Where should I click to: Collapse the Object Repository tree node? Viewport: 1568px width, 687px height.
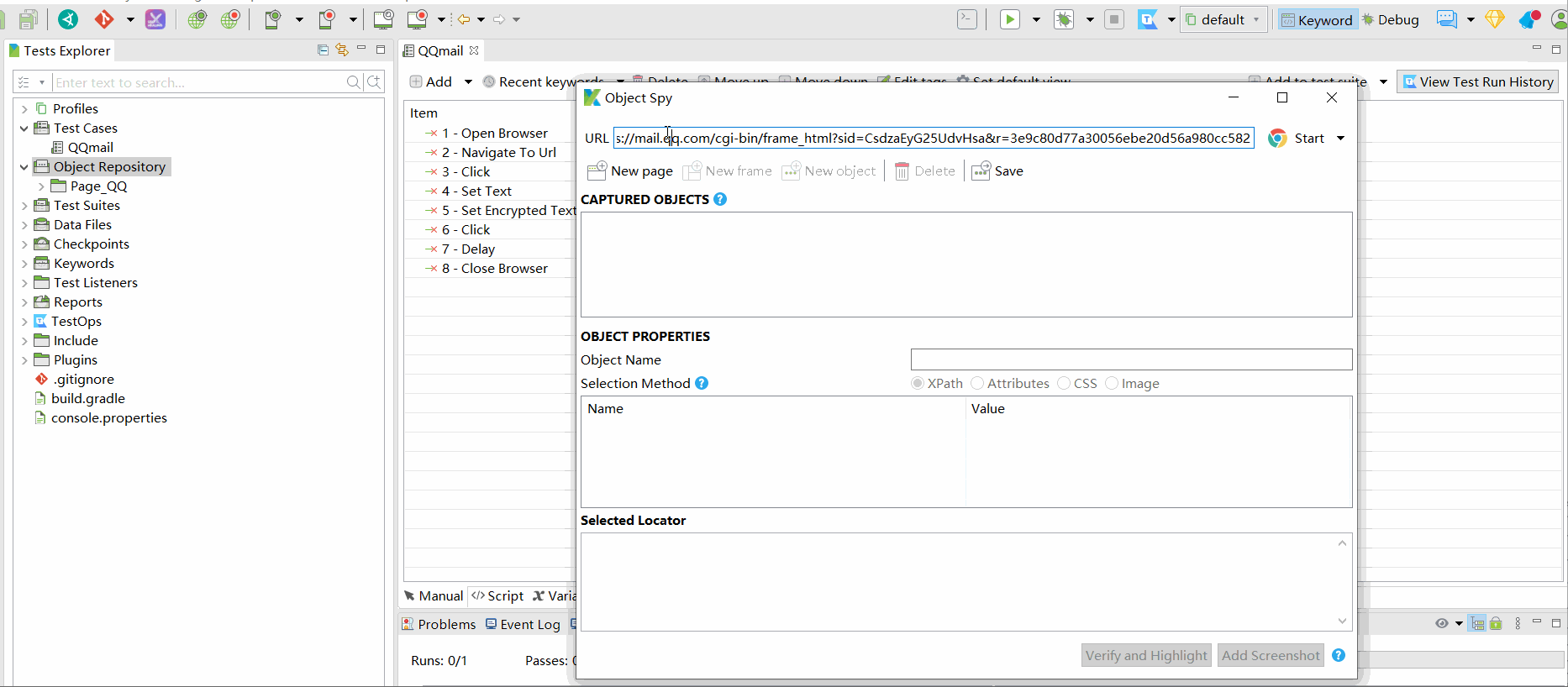point(24,167)
